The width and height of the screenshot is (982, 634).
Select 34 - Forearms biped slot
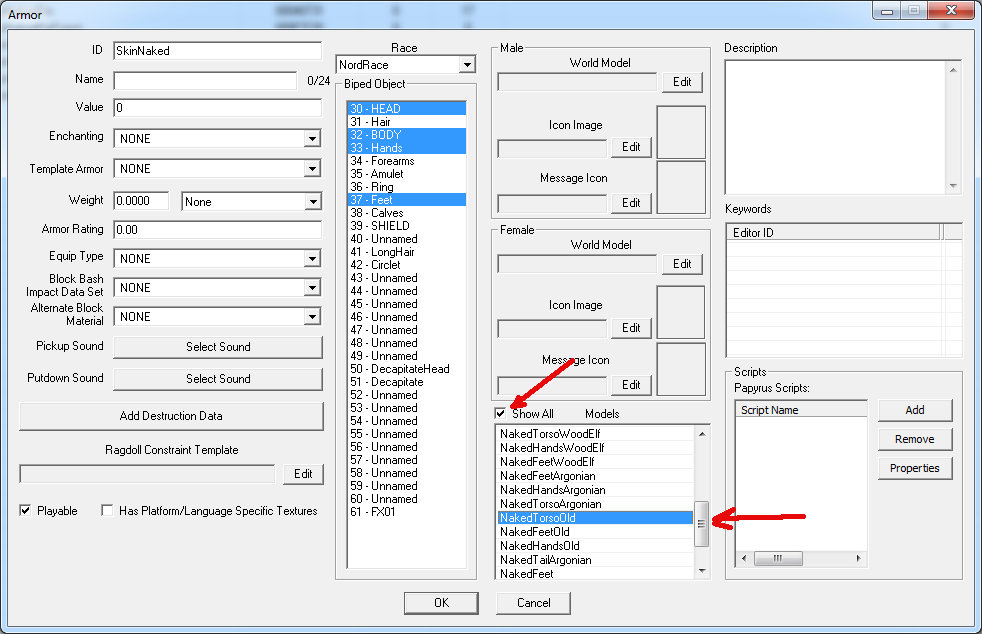(407, 161)
